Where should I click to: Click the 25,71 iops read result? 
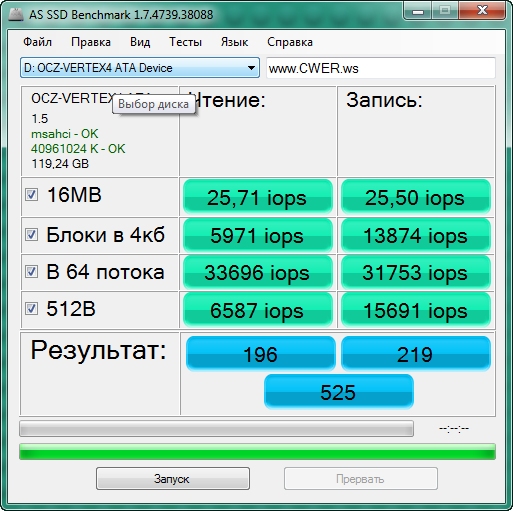(257, 197)
